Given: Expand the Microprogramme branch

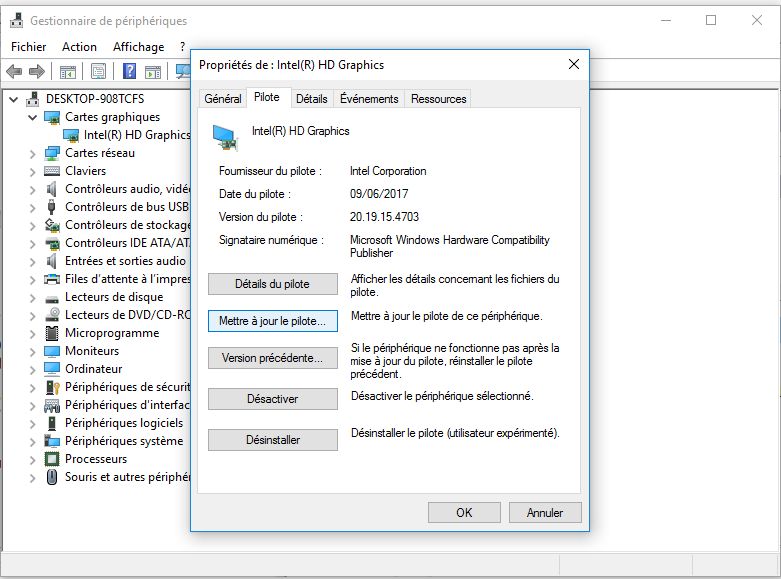Looking at the screenshot, I should coord(33,334).
